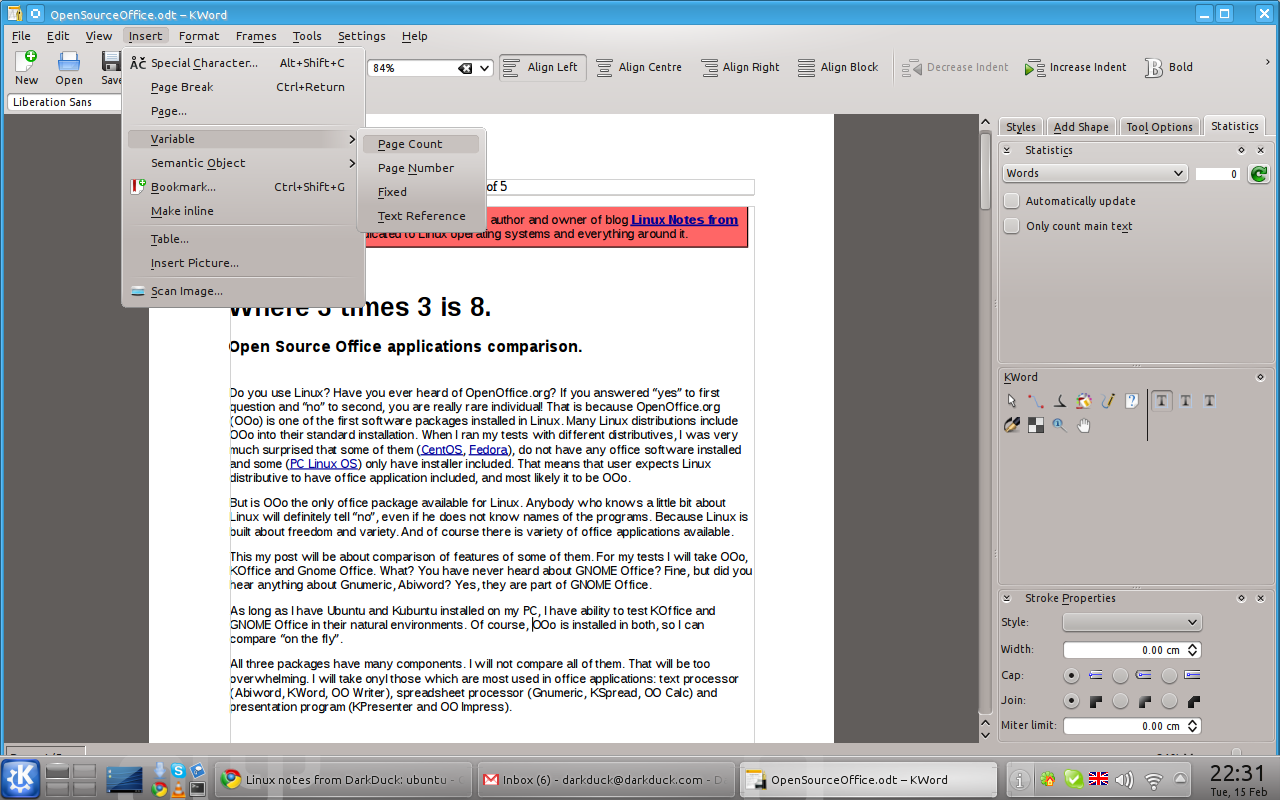Switch to the Inbox Gmail taskbar window
This screenshot has width=1280, height=800.
(604, 780)
